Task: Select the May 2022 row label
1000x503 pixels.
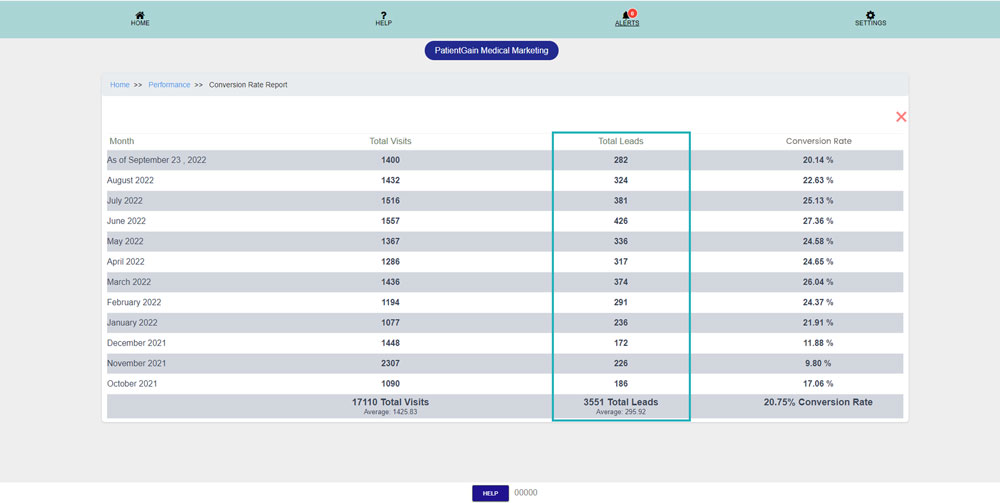Action: pos(125,242)
